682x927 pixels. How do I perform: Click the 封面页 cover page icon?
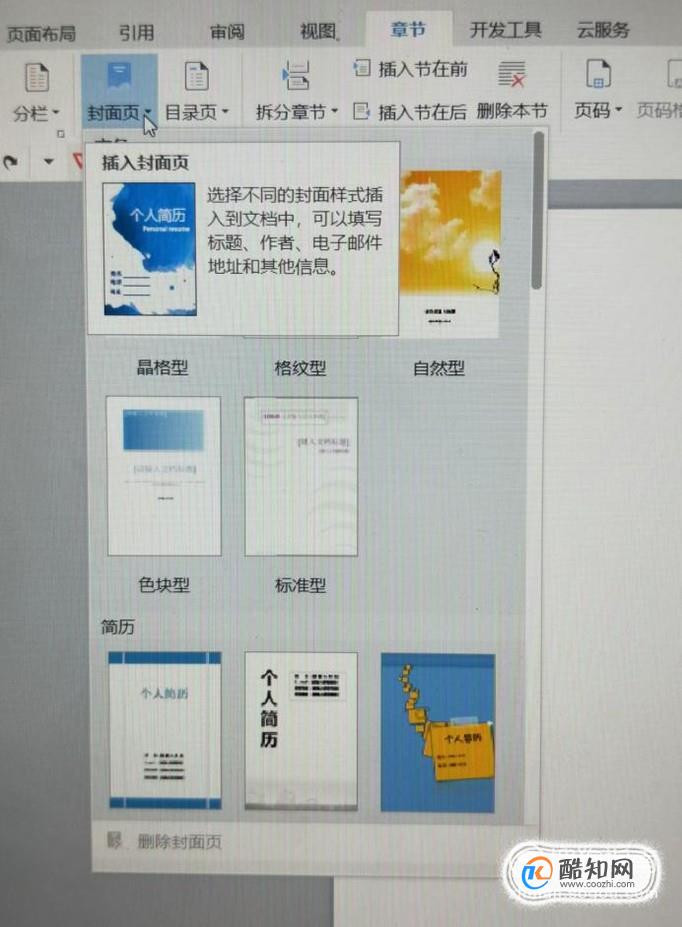(x=119, y=77)
